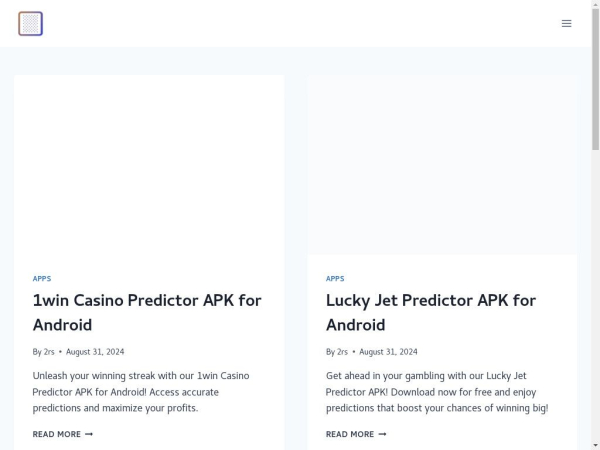Click author 2rs on Lucky Jet post
Viewport: 600px width, 450px height.
(342, 352)
